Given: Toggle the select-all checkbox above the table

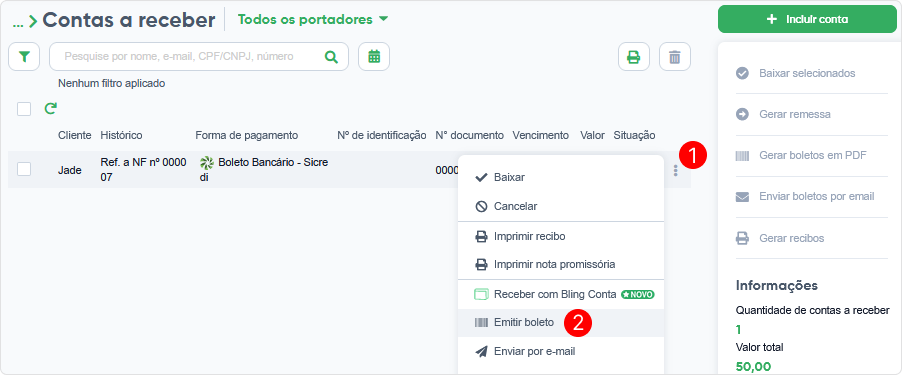Looking at the screenshot, I should click(x=24, y=109).
